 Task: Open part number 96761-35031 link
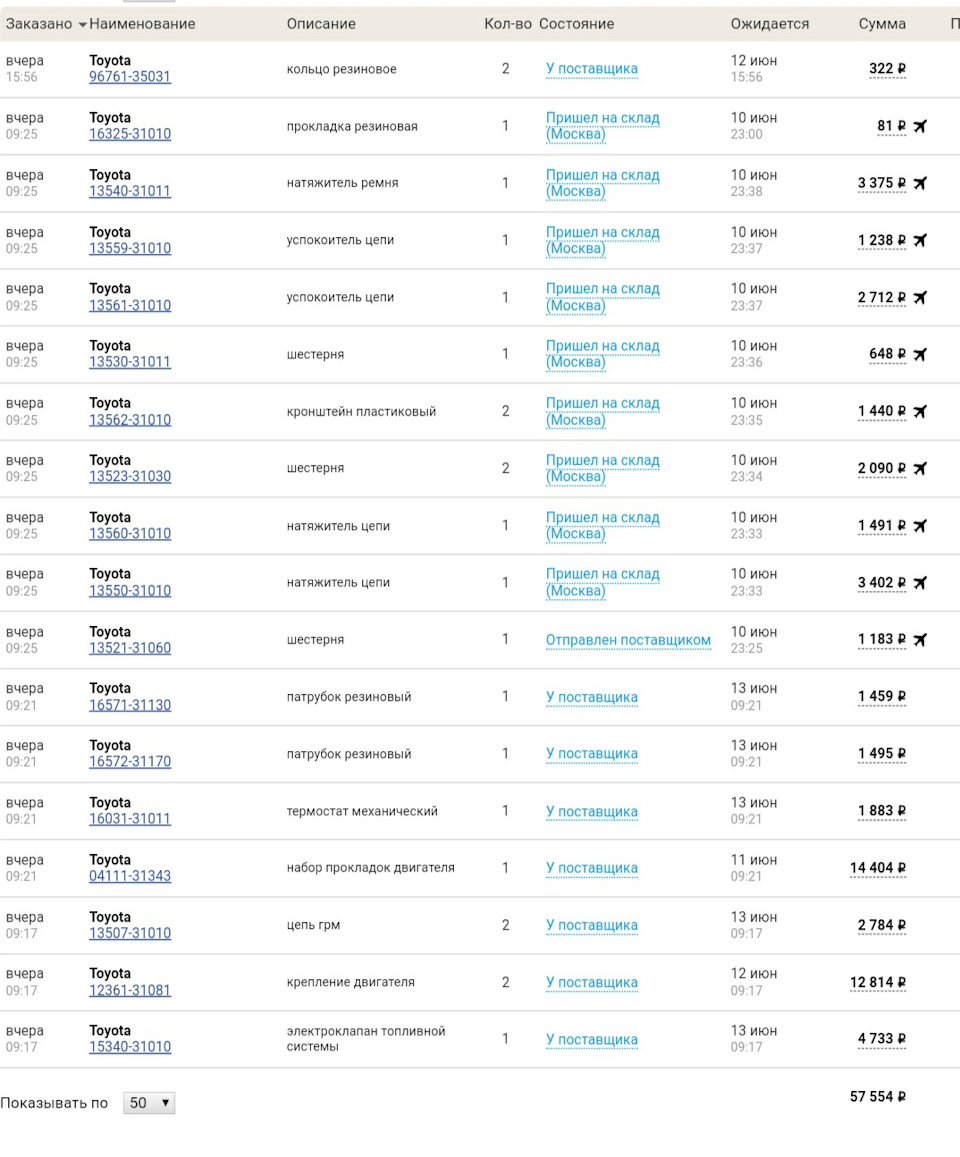[x=130, y=77]
